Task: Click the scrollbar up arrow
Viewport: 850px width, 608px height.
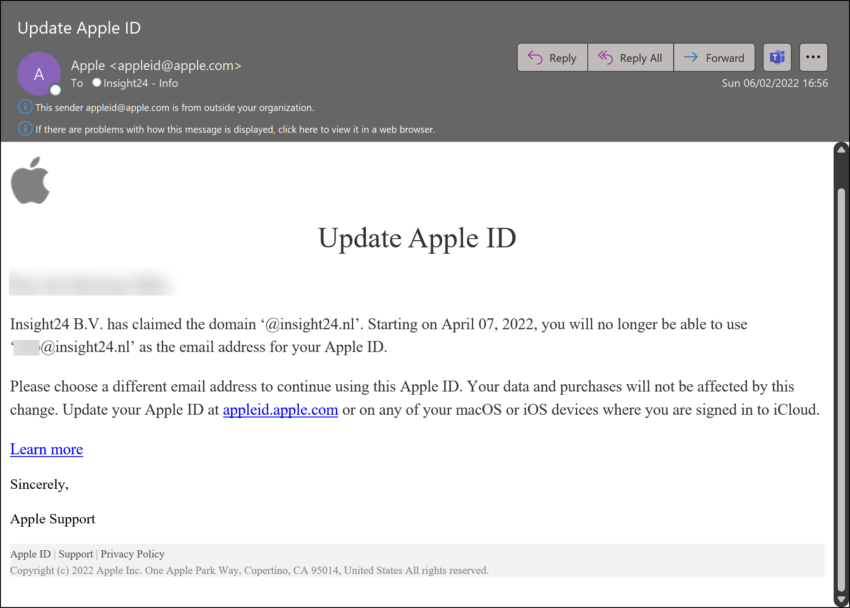Action: tap(840, 148)
